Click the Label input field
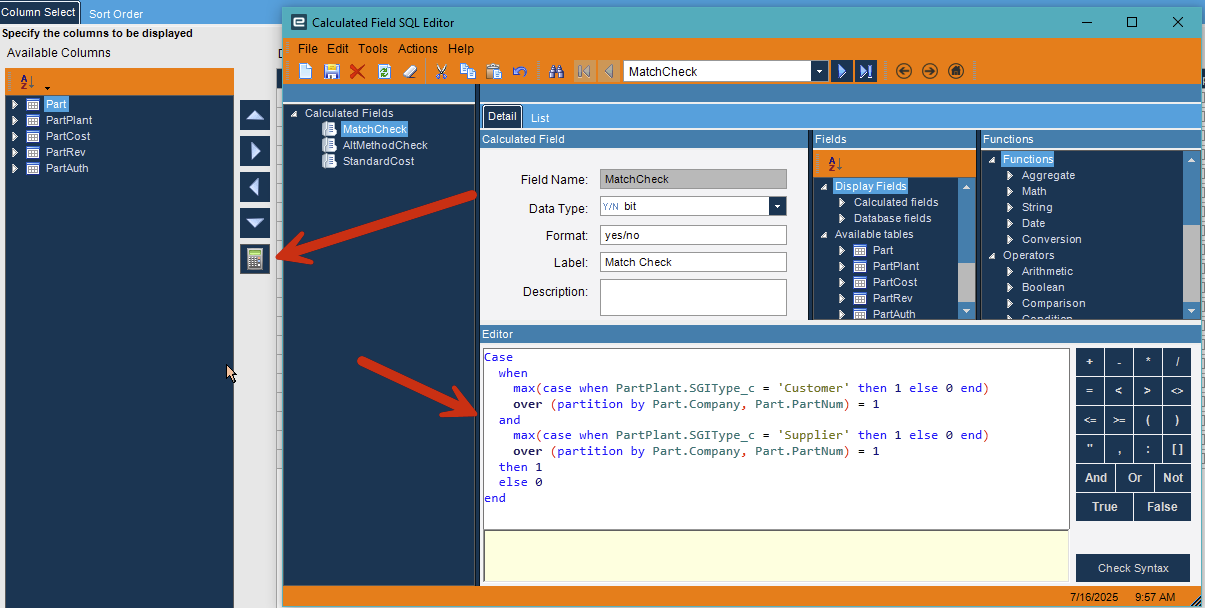Viewport: 1205px width, 608px height. point(693,262)
